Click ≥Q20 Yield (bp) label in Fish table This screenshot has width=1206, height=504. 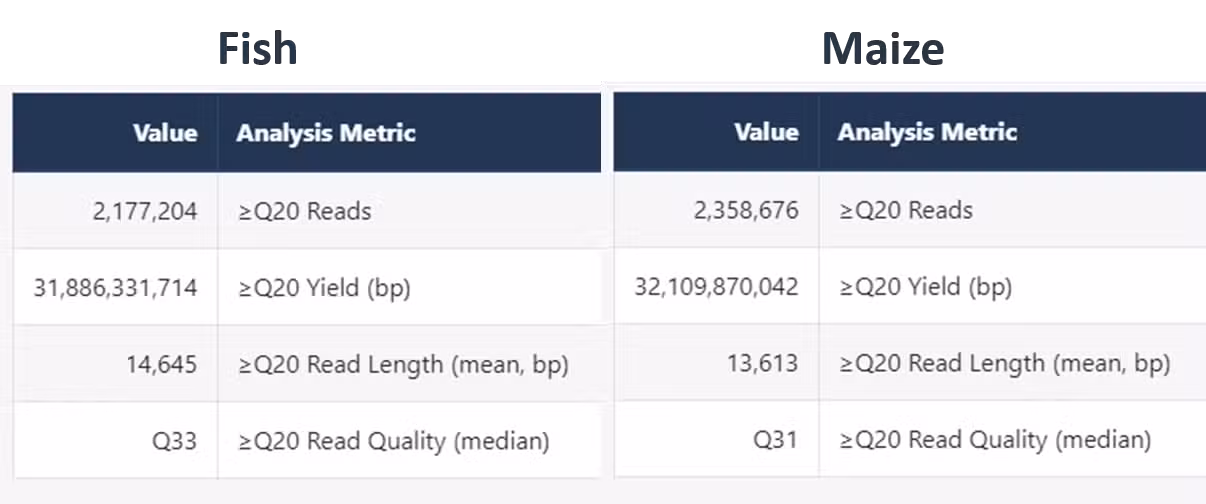point(324,288)
